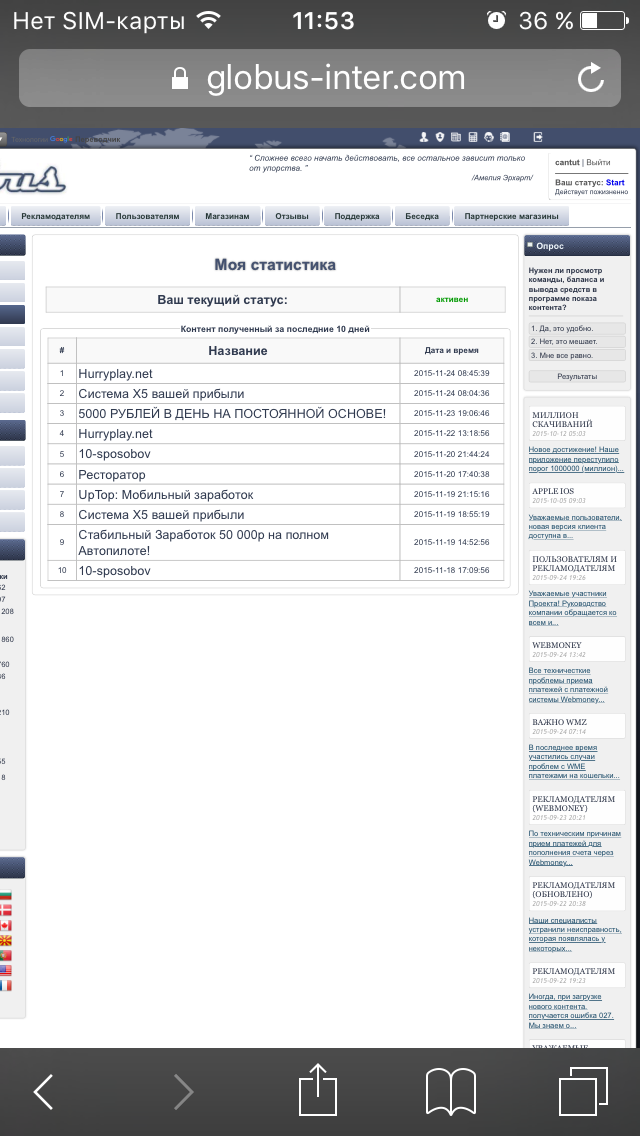This screenshot has height=1136, width=640.
Task: Open news link 'Уважаемые пользователи, новая версия'
Action: tap(575, 527)
